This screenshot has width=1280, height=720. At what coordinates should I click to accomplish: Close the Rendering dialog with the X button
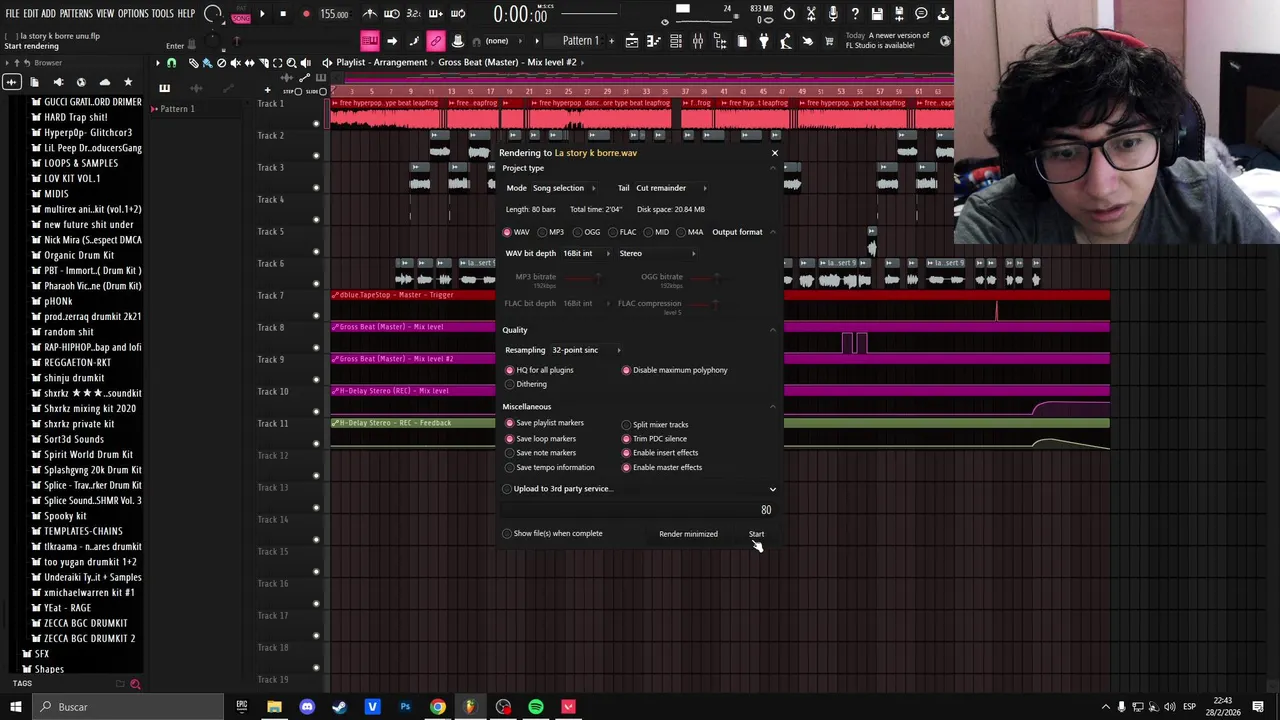(774, 153)
